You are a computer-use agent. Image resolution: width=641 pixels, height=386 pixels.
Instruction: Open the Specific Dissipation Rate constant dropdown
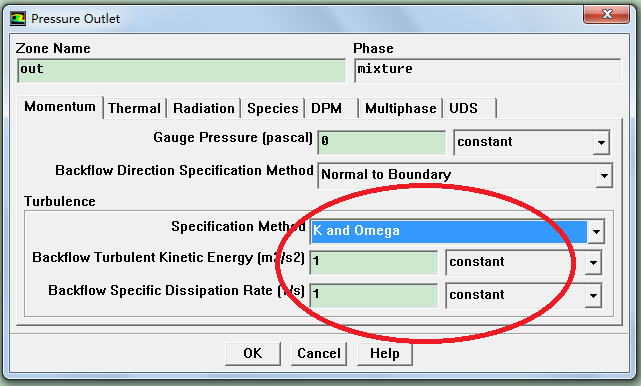click(x=524, y=296)
